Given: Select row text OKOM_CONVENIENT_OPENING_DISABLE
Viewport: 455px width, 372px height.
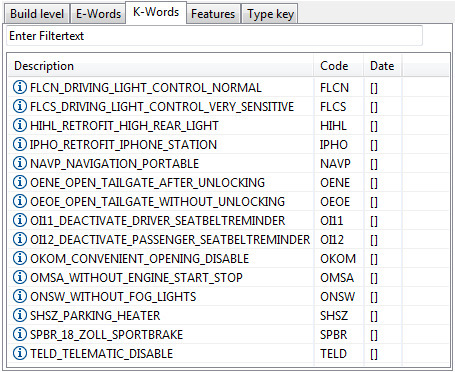Looking at the screenshot, I should 139,259.
